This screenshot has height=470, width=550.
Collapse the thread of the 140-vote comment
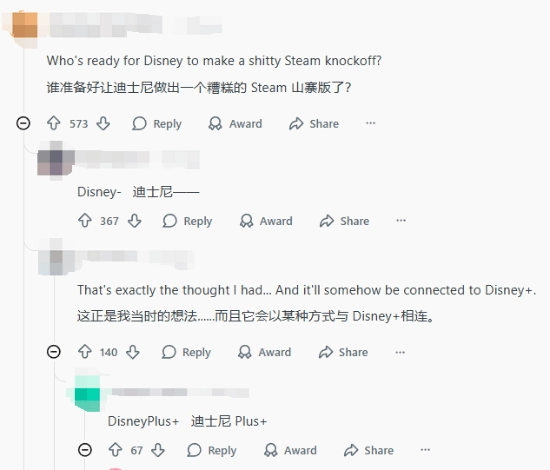coord(54,351)
